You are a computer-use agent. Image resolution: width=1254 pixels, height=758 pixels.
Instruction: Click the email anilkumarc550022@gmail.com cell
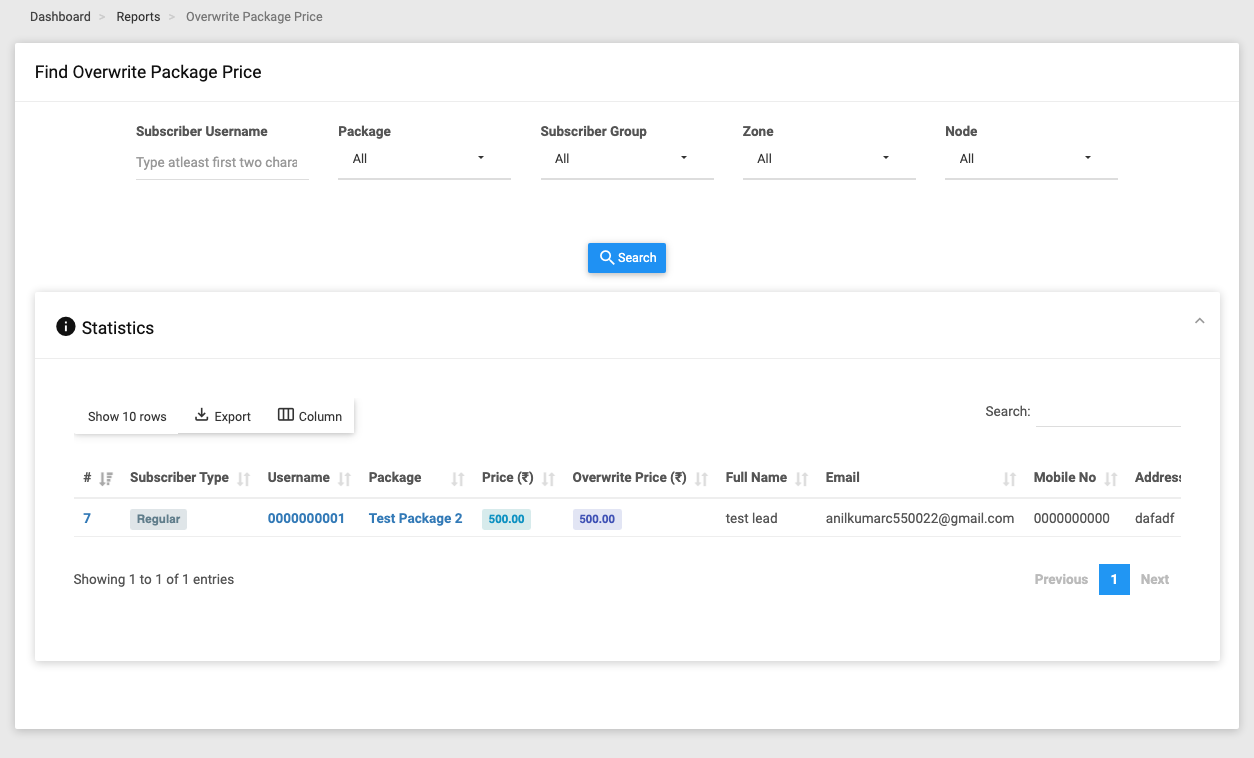(x=920, y=518)
